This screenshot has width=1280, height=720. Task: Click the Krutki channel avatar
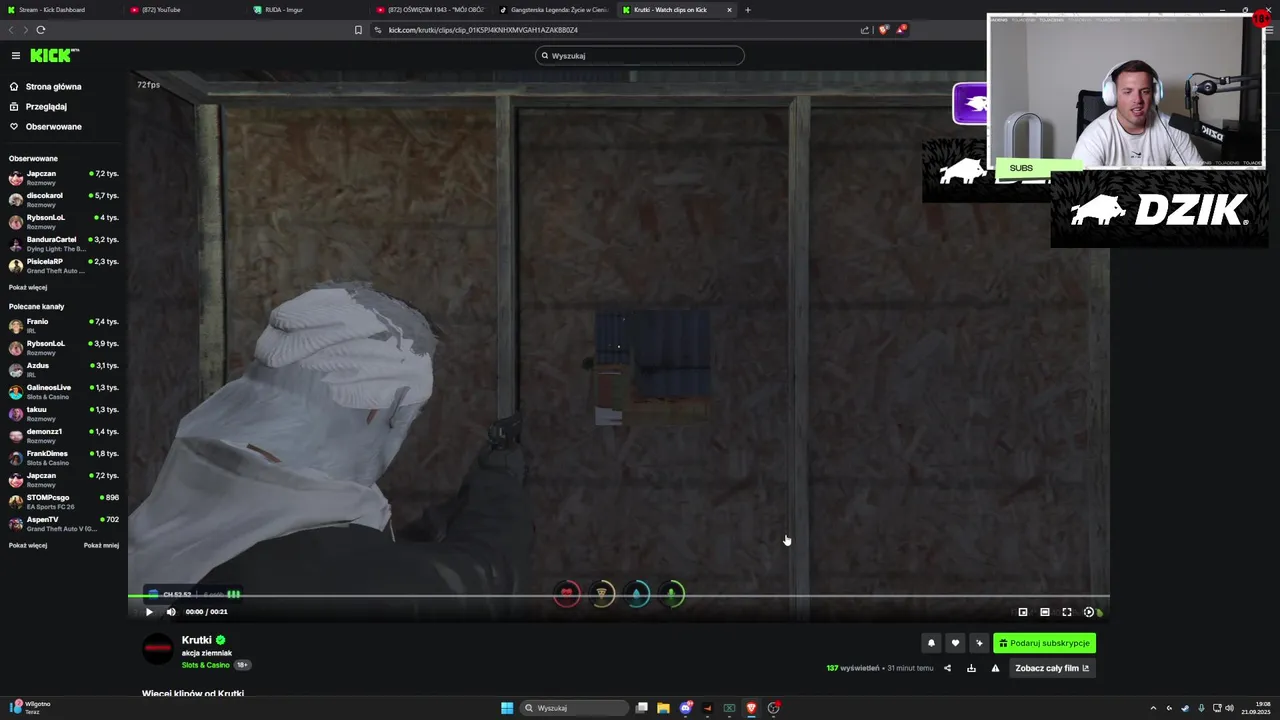click(158, 649)
